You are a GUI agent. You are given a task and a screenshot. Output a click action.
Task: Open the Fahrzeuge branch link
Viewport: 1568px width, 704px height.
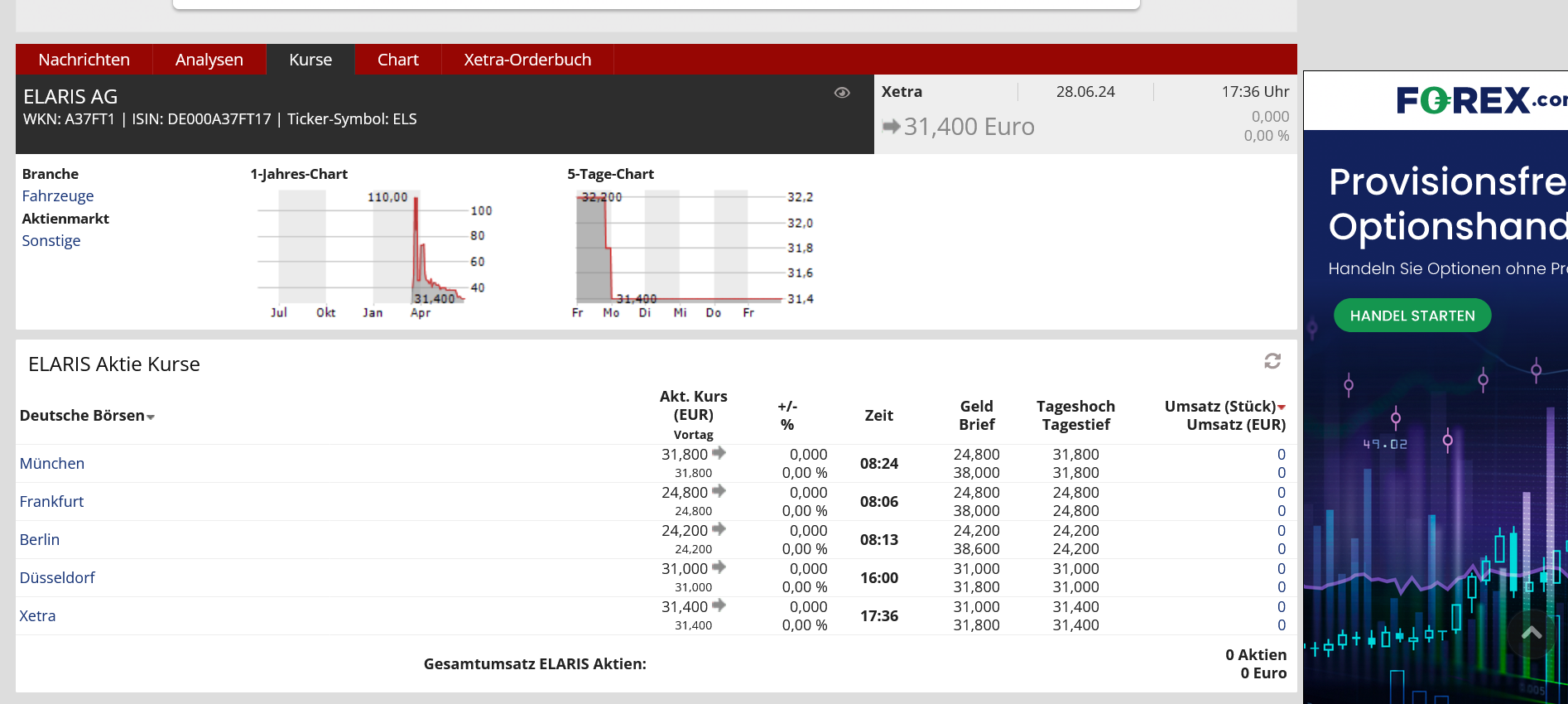[57, 196]
